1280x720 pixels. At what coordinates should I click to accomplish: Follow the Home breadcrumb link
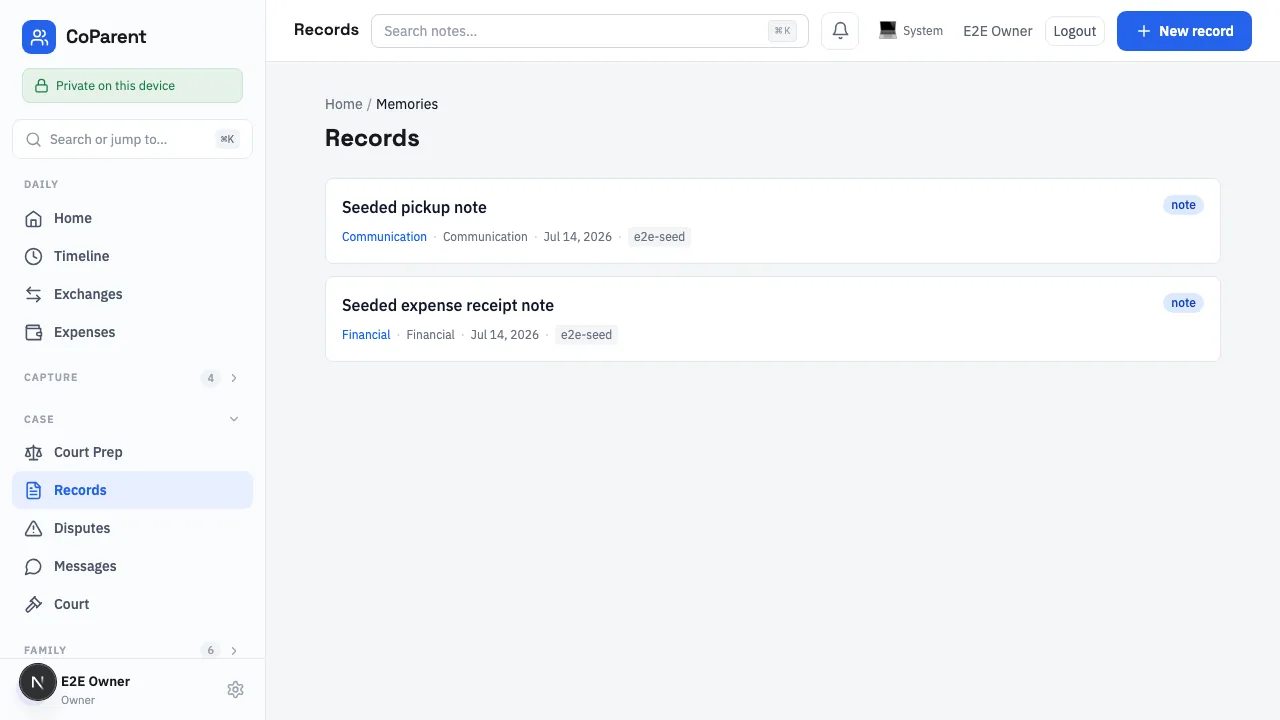pyautogui.click(x=343, y=104)
